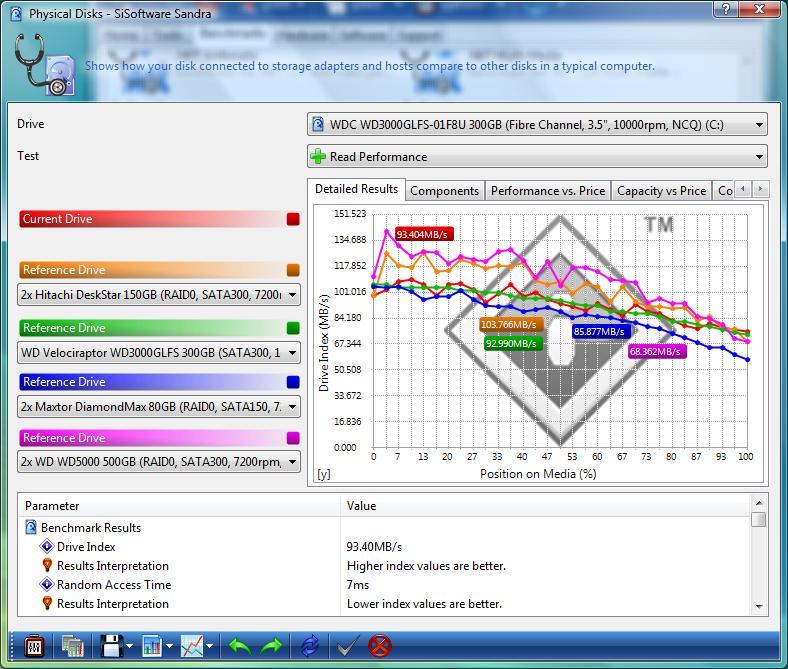The height and width of the screenshot is (669, 788).
Task: Open the WD Velociraptor reference drive dropdown
Action: tap(159, 353)
